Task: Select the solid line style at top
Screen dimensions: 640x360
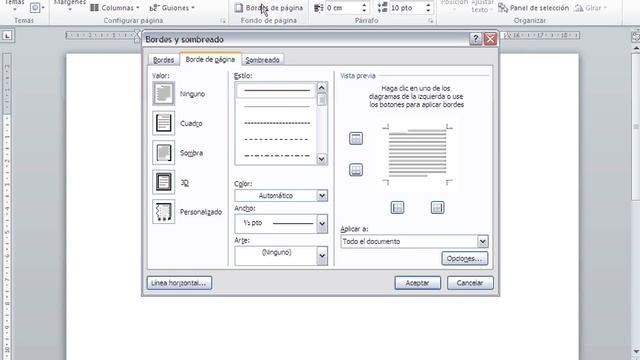Action: coord(277,90)
